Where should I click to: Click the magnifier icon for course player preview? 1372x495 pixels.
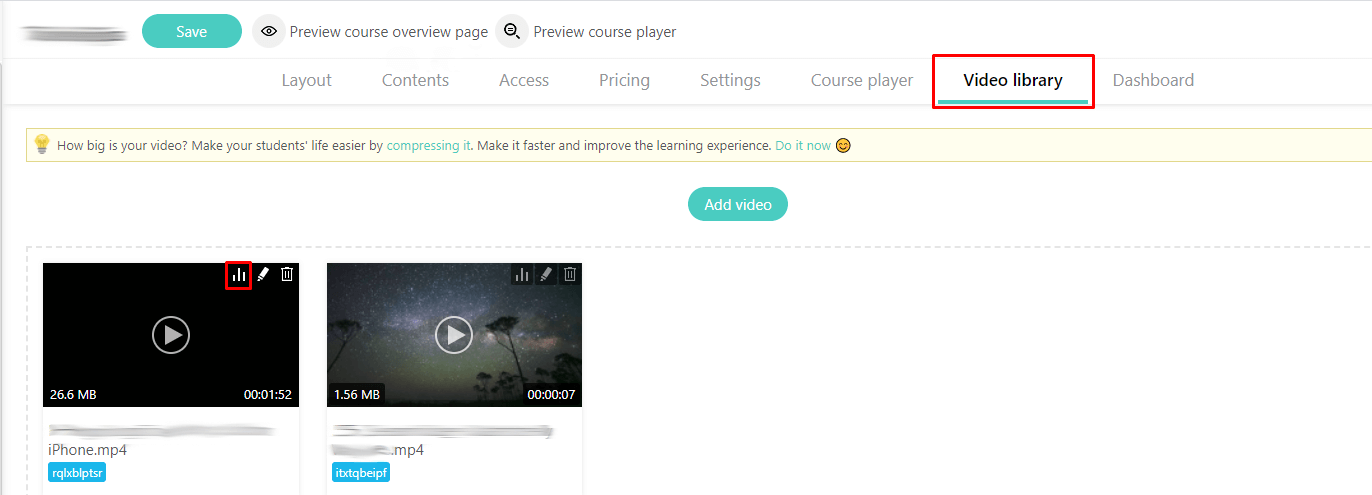[x=512, y=32]
